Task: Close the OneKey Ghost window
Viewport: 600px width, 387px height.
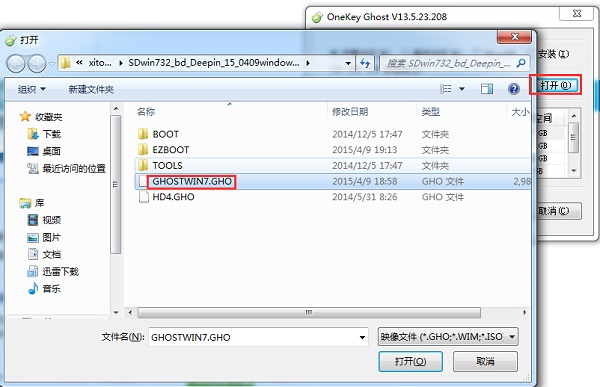Action: [577, 13]
